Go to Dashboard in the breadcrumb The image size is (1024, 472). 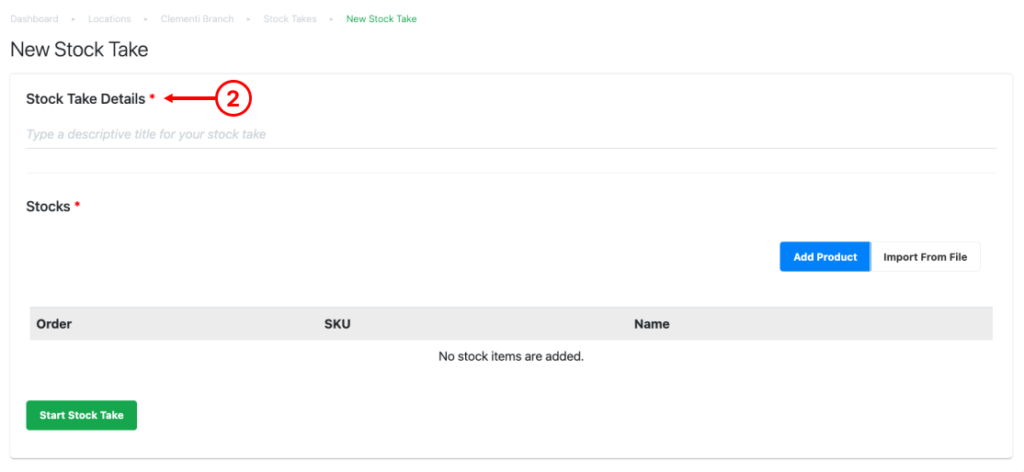(x=34, y=19)
